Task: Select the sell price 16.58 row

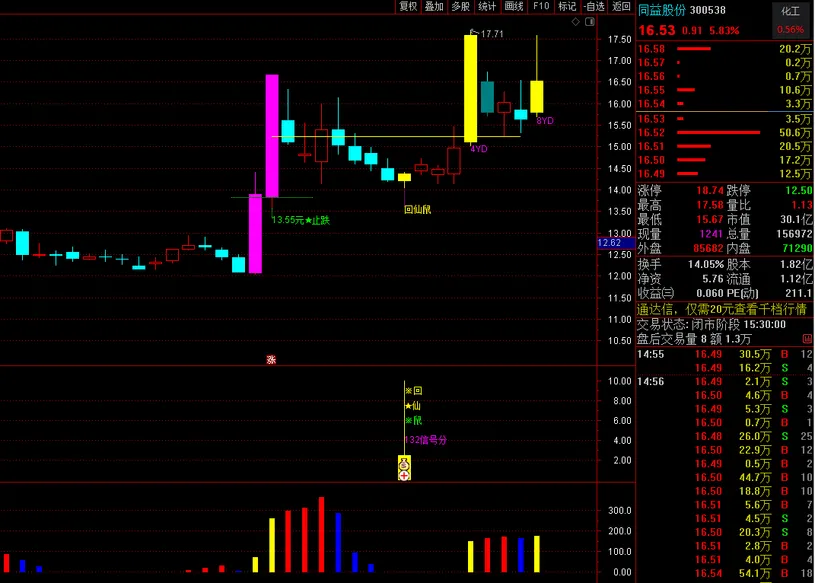Action: (x=725, y=49)
